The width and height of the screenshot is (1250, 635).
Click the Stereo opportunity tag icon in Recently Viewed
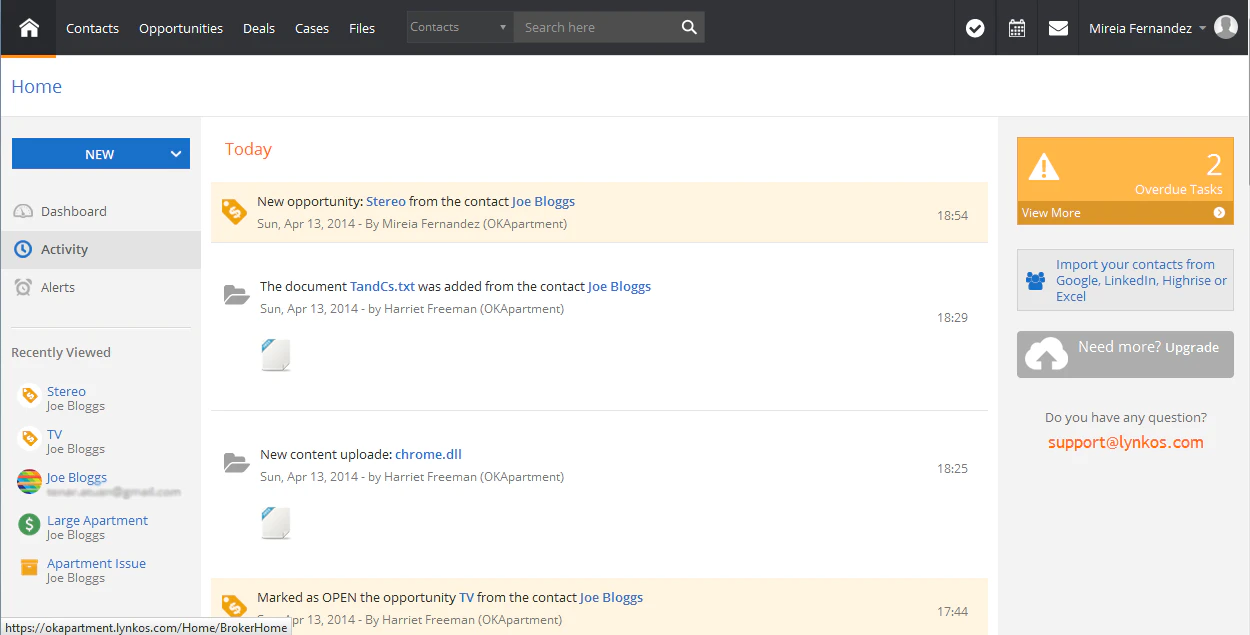coord(29,396)
